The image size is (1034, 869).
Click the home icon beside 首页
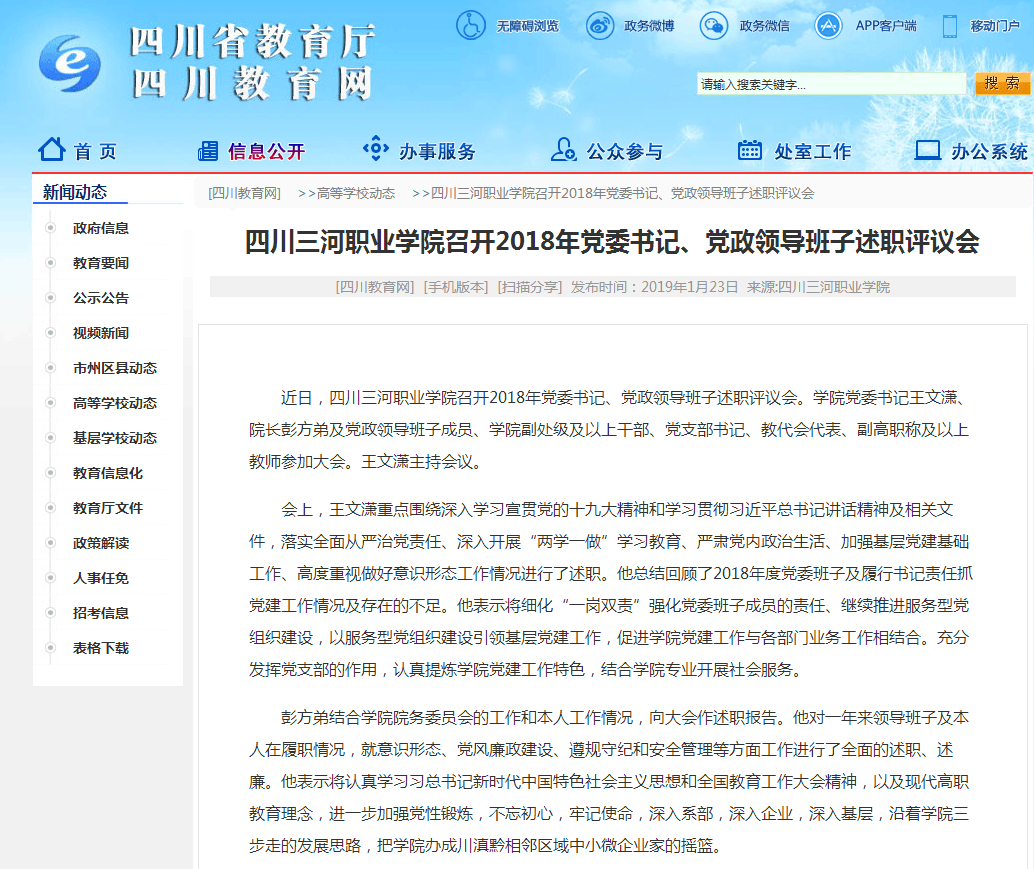pos(52,150)
